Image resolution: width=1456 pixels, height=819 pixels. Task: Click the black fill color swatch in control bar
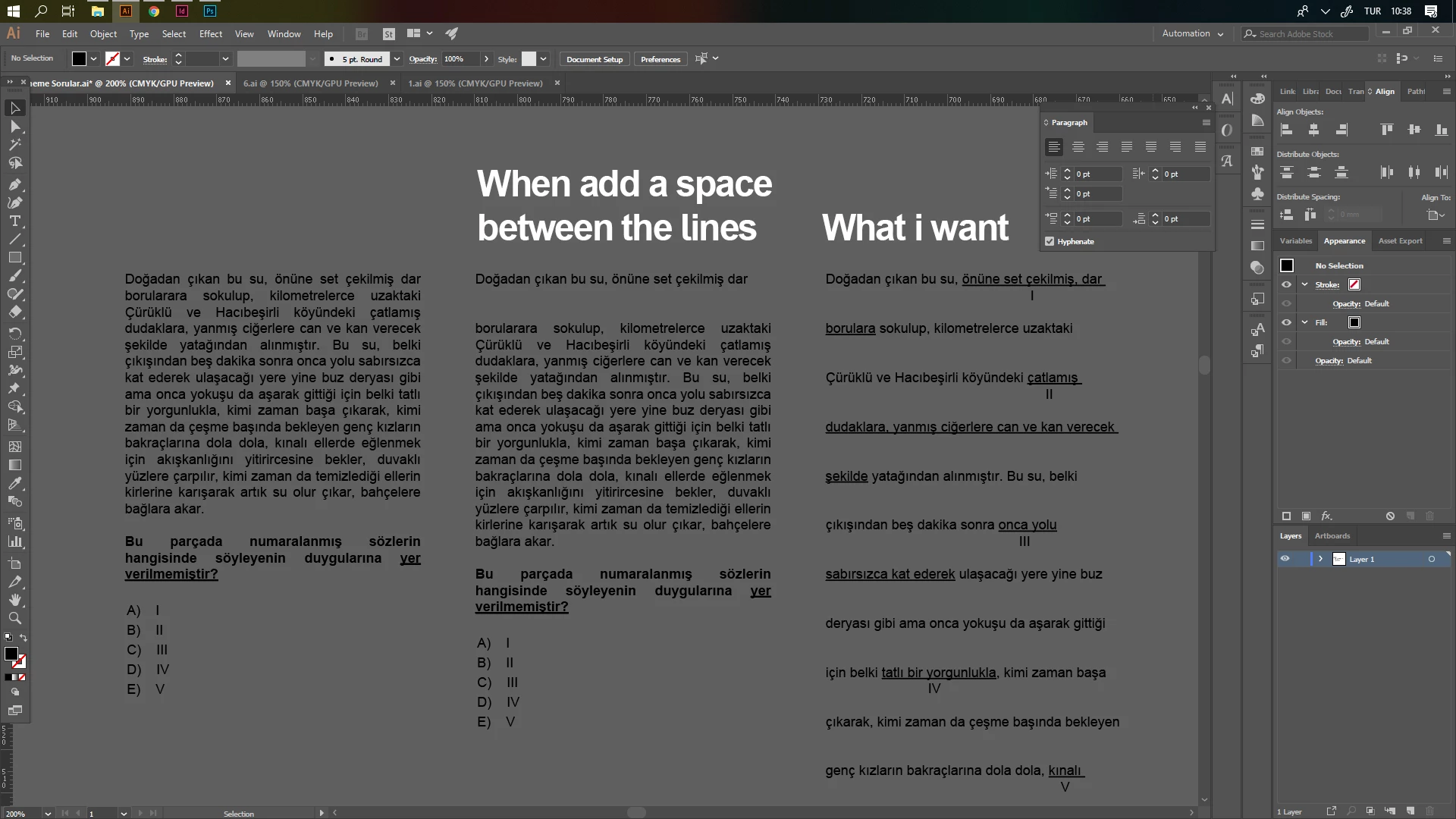(x=79, y=59)
